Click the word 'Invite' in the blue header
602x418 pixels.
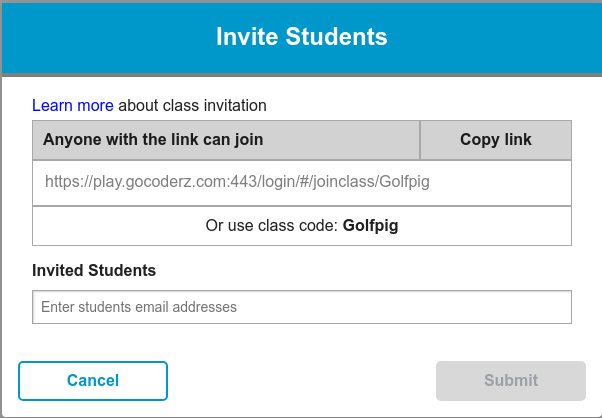click(246, 38)
